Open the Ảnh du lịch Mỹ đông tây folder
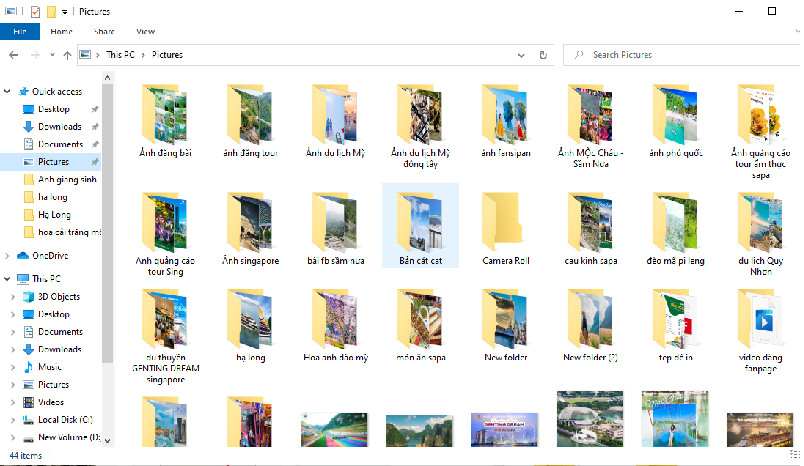 click(420, 126)
